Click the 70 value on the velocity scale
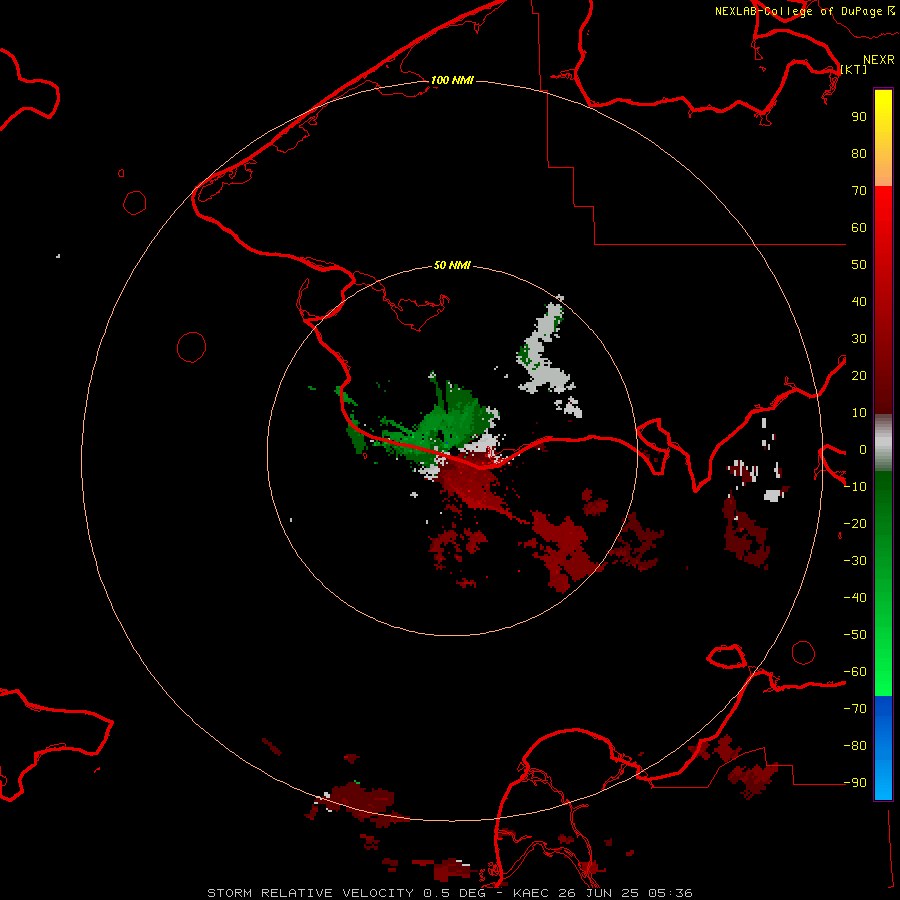Screen dimensions: 900x900 pos(859,191)
